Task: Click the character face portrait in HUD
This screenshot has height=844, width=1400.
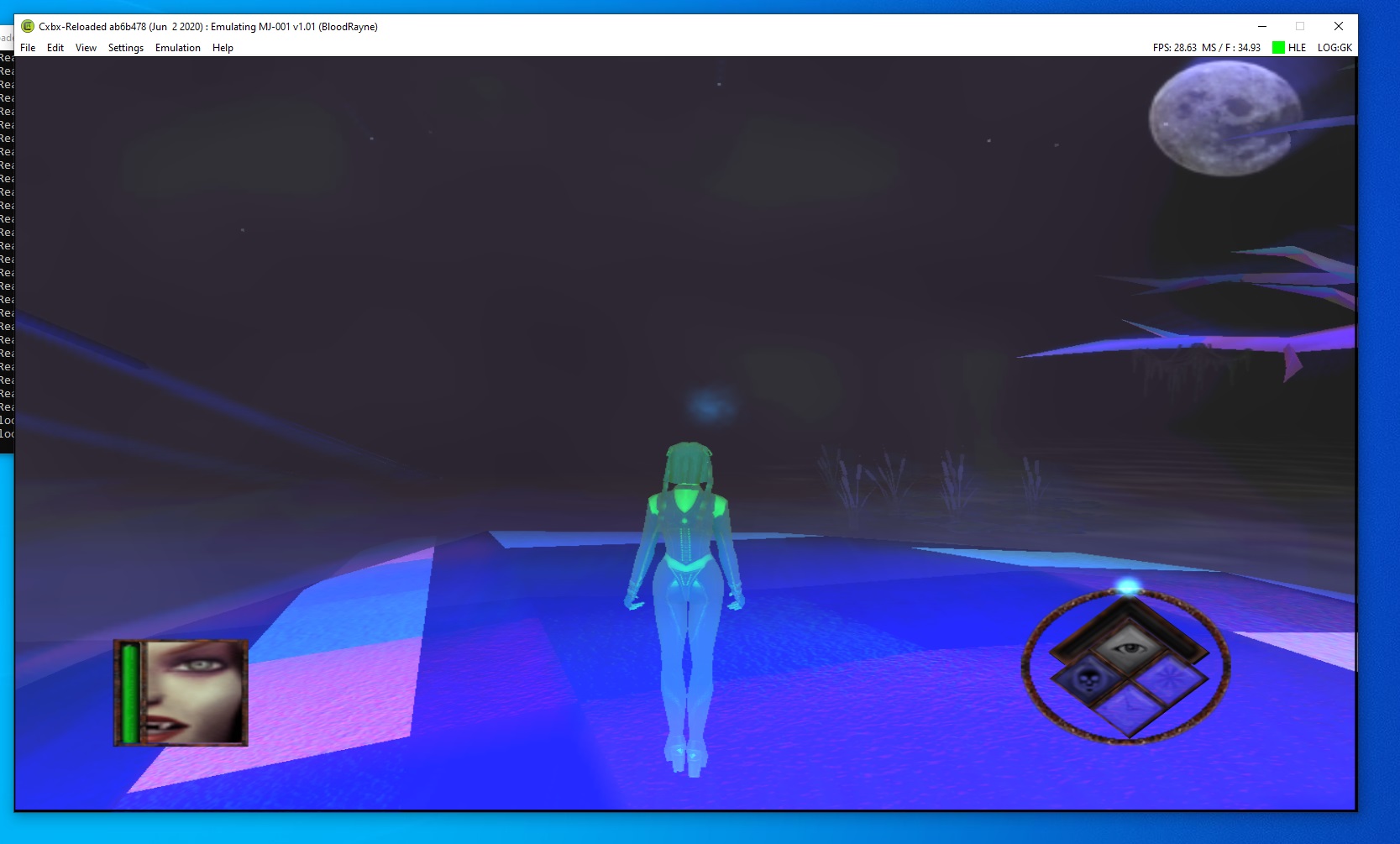Action: point(194,692)
